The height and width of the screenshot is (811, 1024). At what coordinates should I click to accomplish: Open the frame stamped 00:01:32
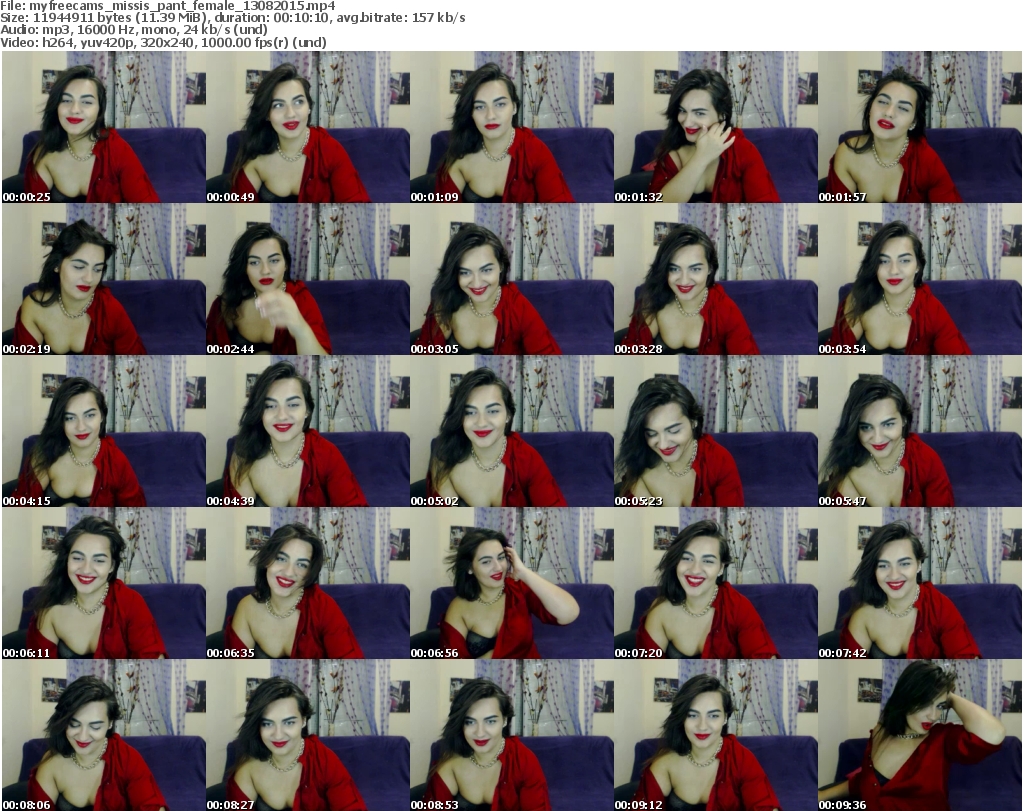click(x=716, y=127)
